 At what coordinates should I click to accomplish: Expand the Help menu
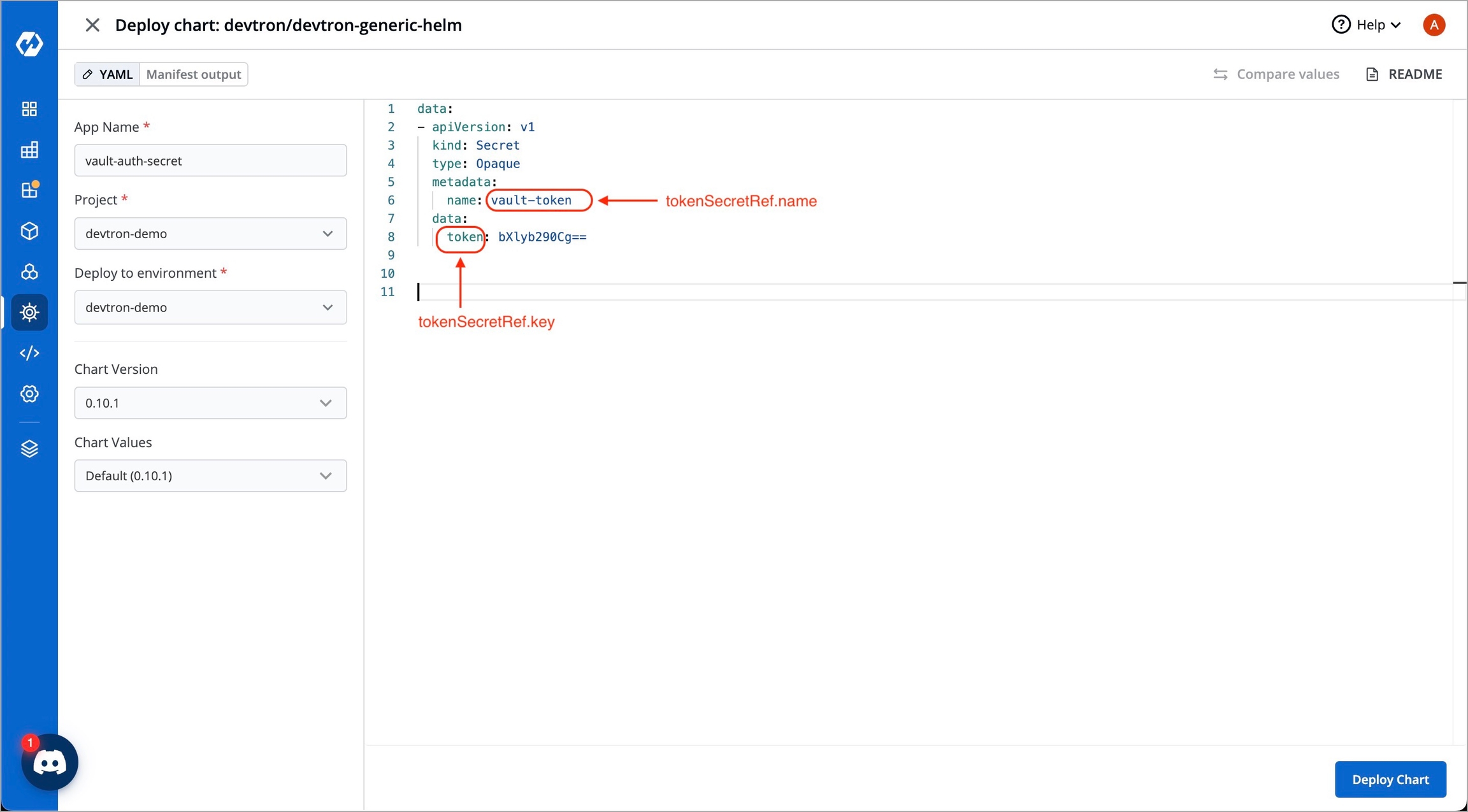[x=1366, y=25]
